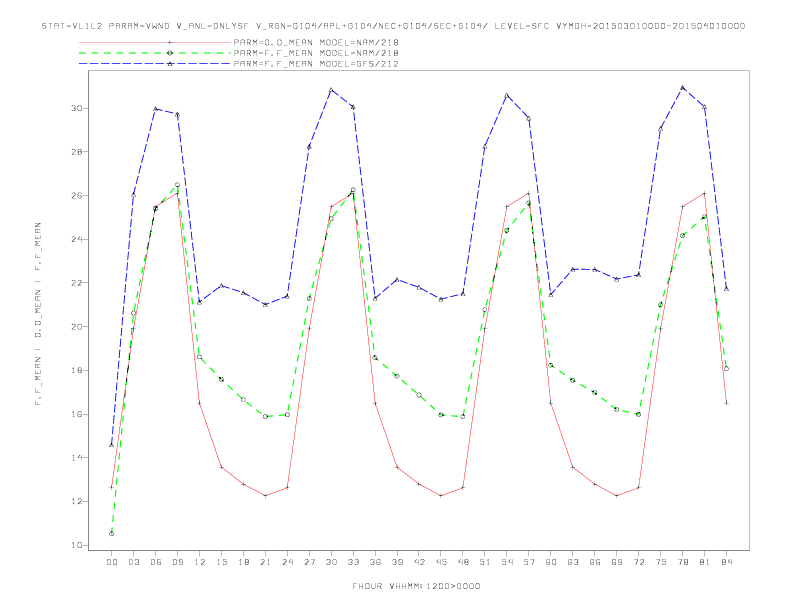The width and height of the screenshot is (792, 612).
Task: Click x-axis tick label 66
Action: (595, 562)
